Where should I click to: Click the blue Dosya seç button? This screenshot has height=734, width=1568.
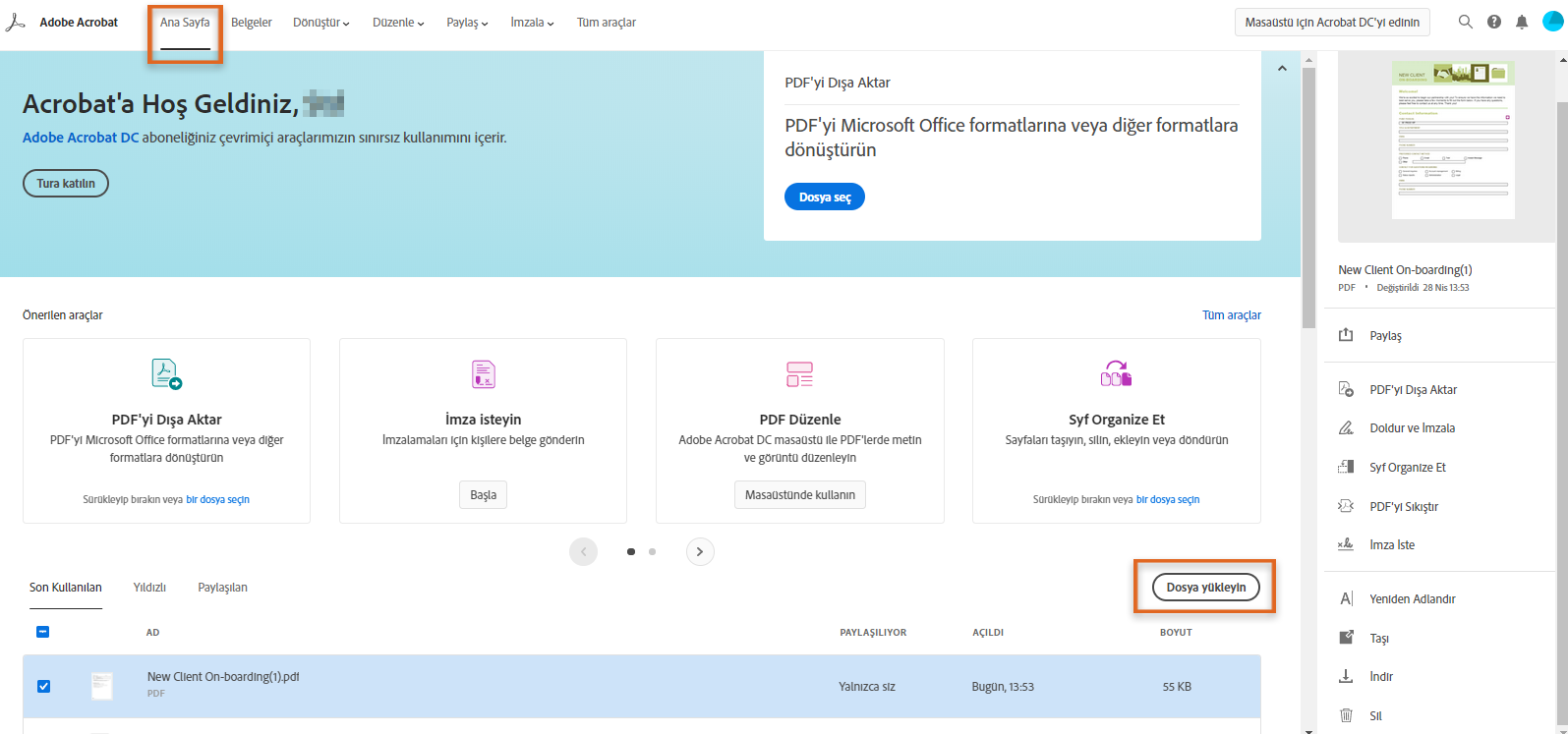(825, 197)
